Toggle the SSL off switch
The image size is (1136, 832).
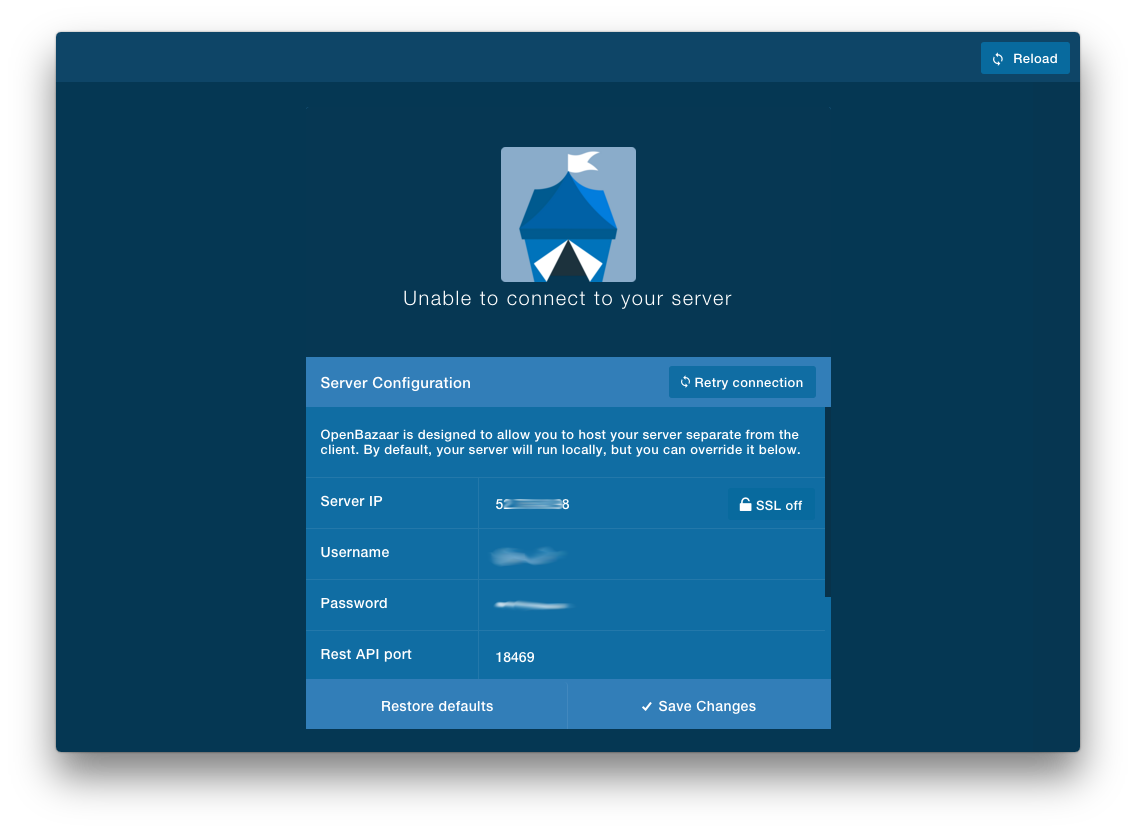[x=771, y=505]
